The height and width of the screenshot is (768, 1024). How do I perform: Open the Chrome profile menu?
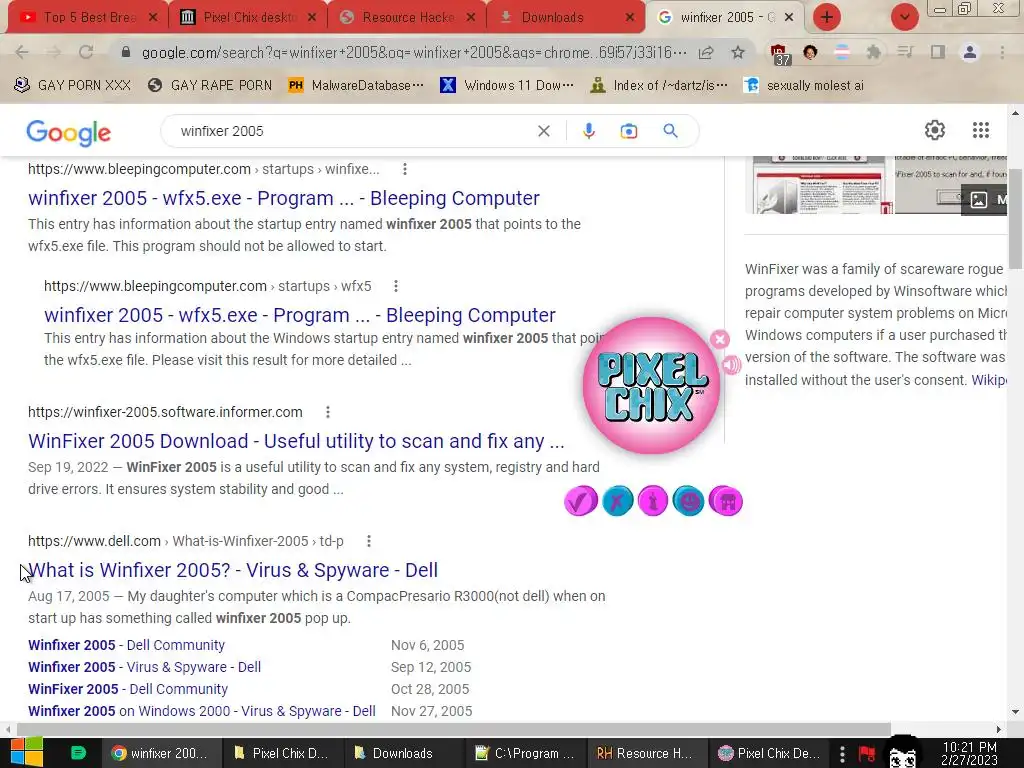(x=970, y=52)
